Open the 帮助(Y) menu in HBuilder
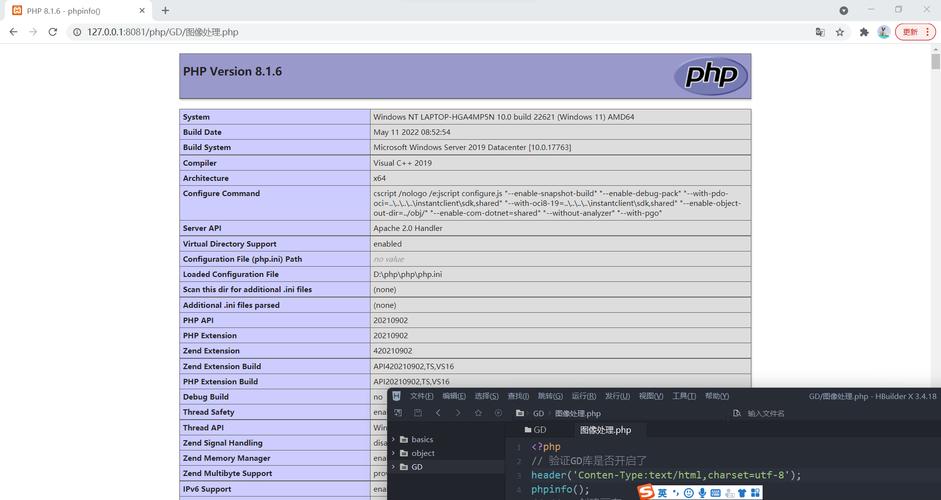Image resolution: width=941 pixels, height=500 pixels. pos(717,396)
